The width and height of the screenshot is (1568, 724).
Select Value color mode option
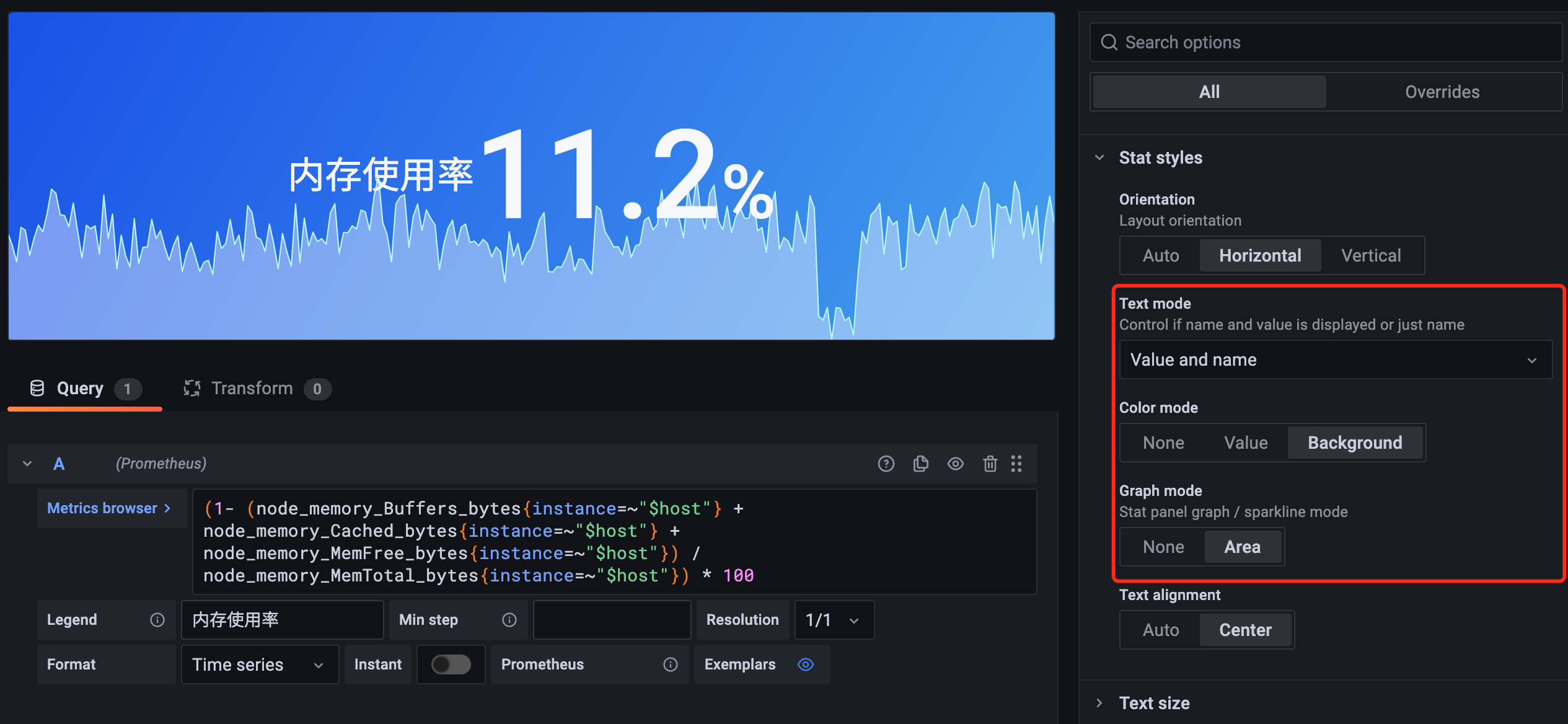point(1245,443)
